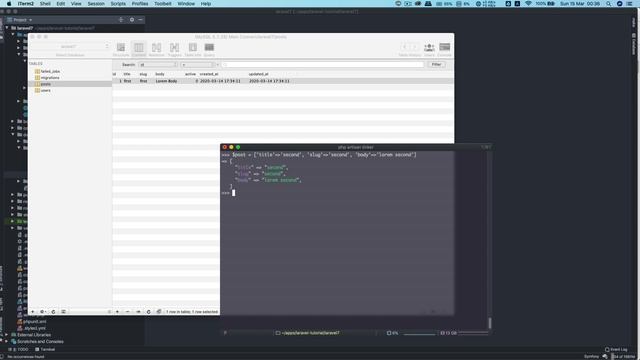Viewport: 640px width, 360px height.
Task: Click the tinker terminal prompt cursor
Action: 233,193
